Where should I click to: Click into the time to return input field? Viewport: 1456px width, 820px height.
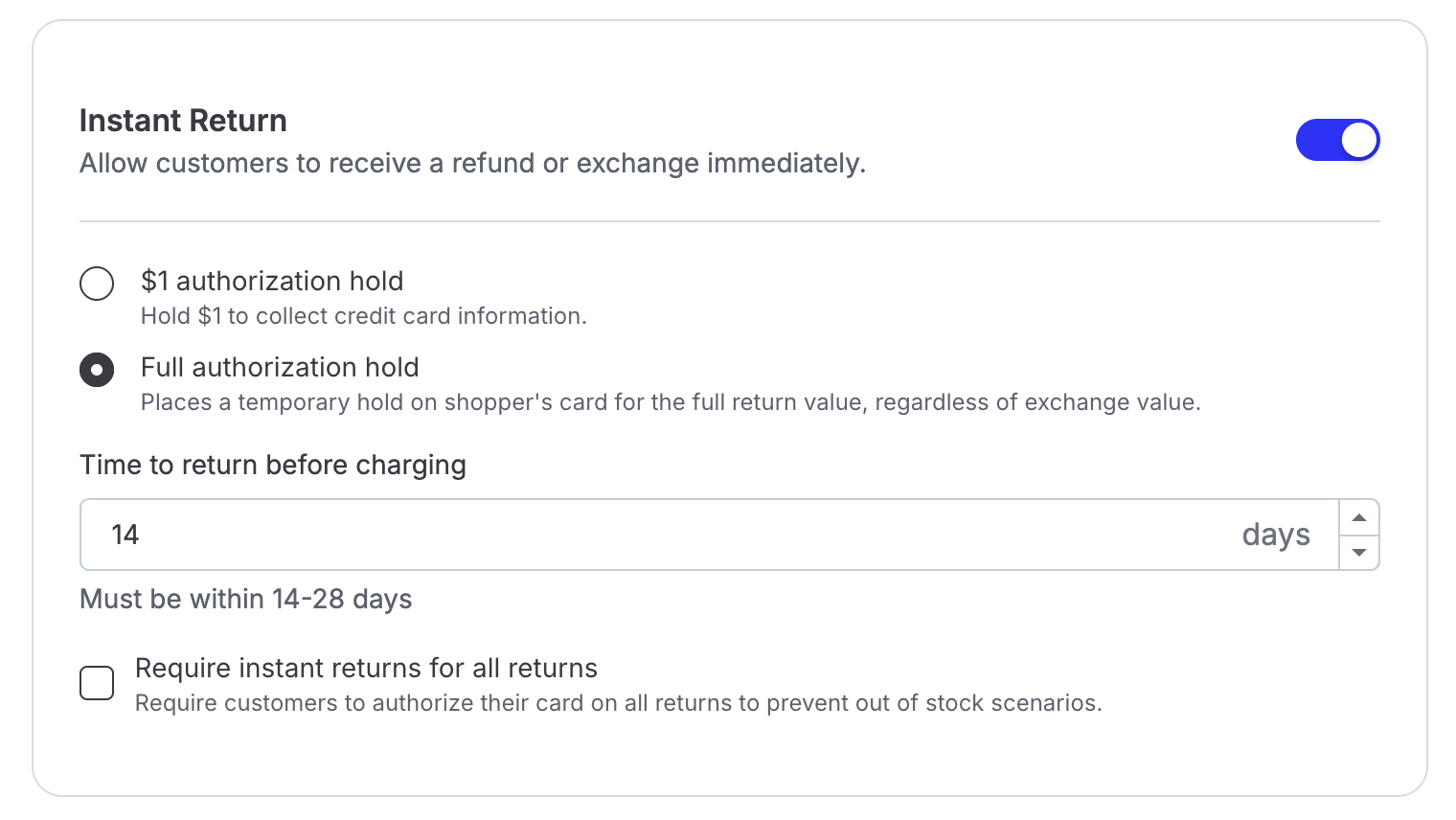[671, 535]
